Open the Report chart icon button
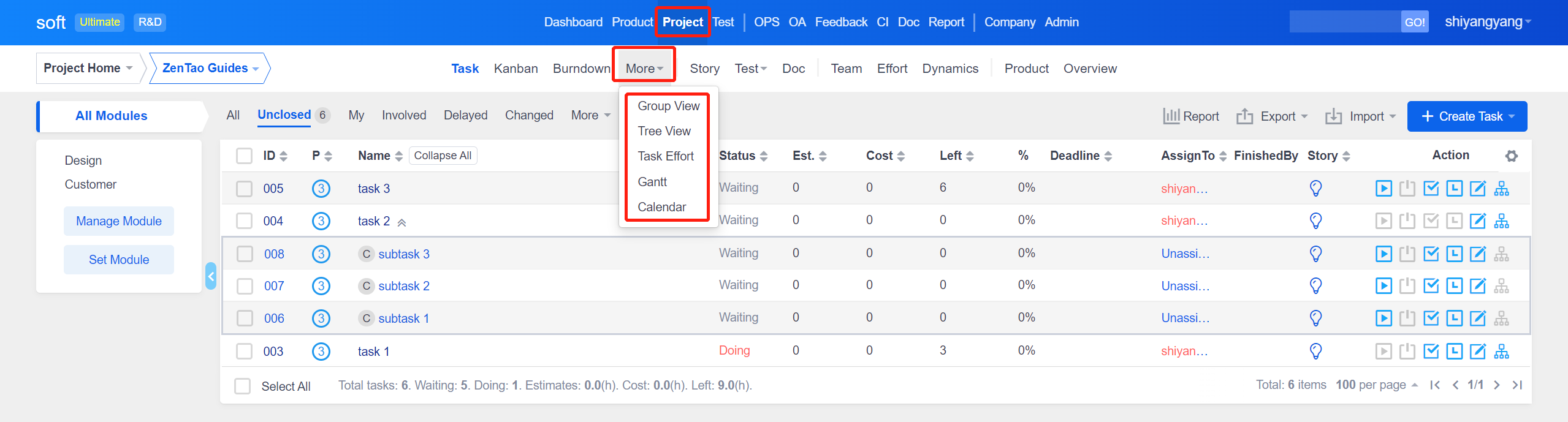 [x=1191, y=116]
